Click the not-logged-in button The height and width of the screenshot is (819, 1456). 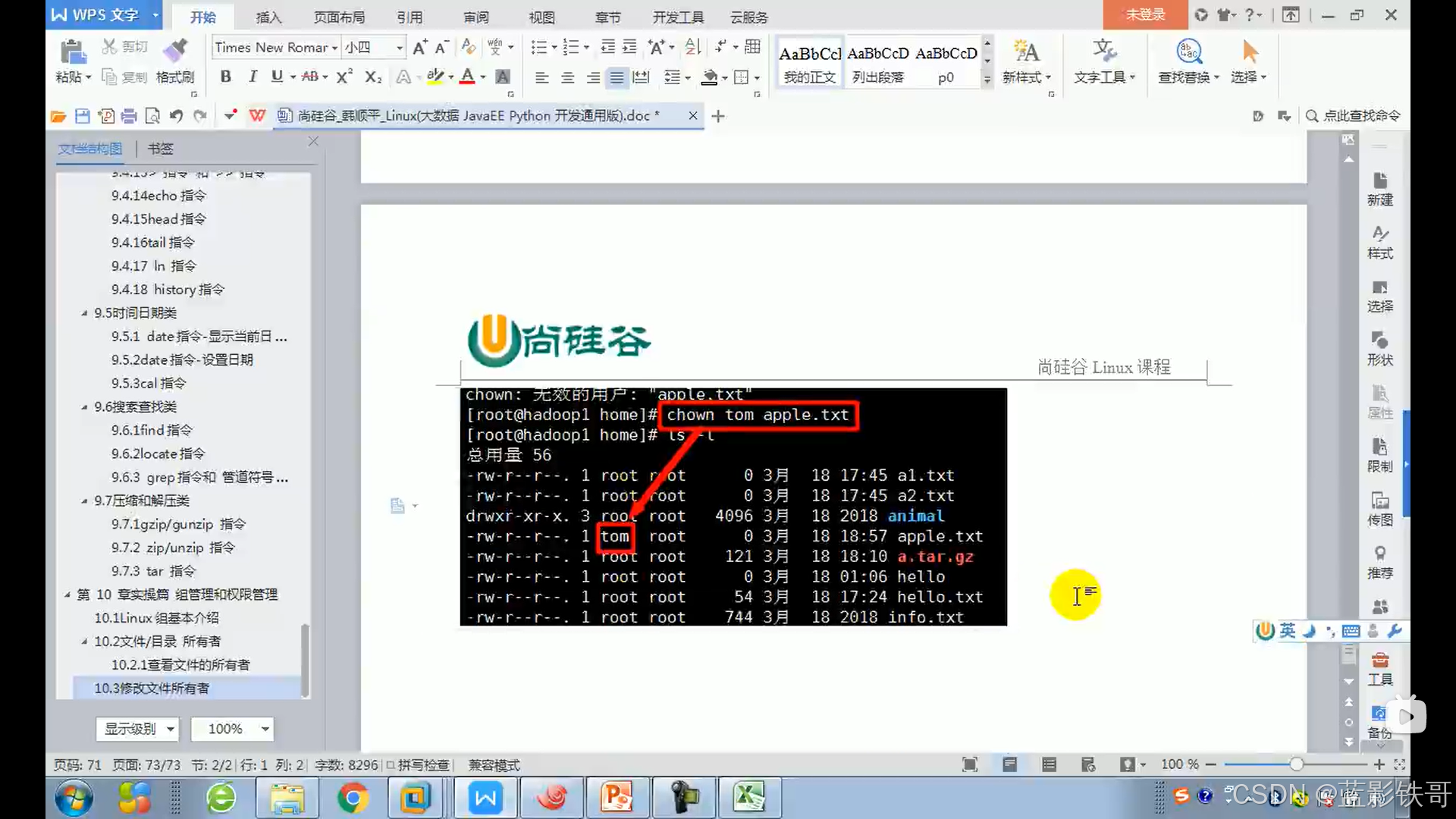(x=1144, y=14)
